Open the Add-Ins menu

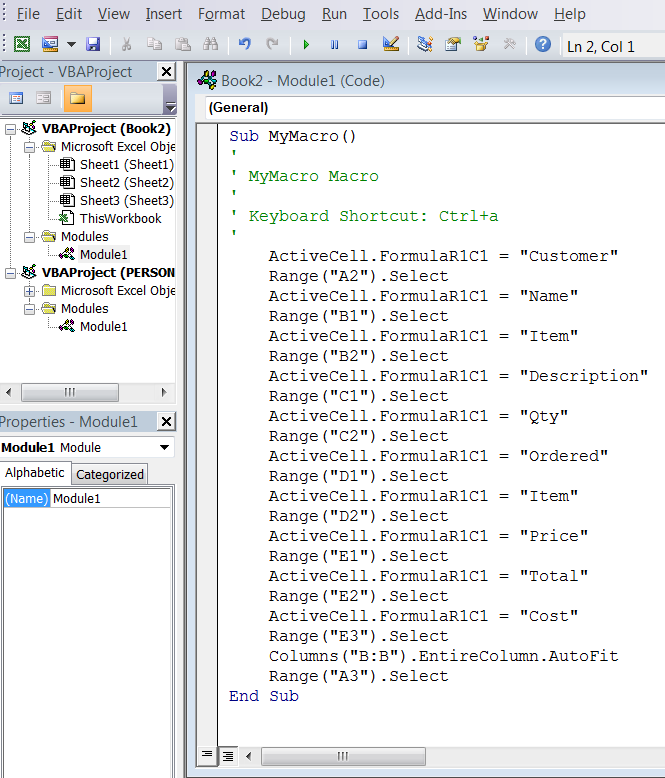pos(441,14)
